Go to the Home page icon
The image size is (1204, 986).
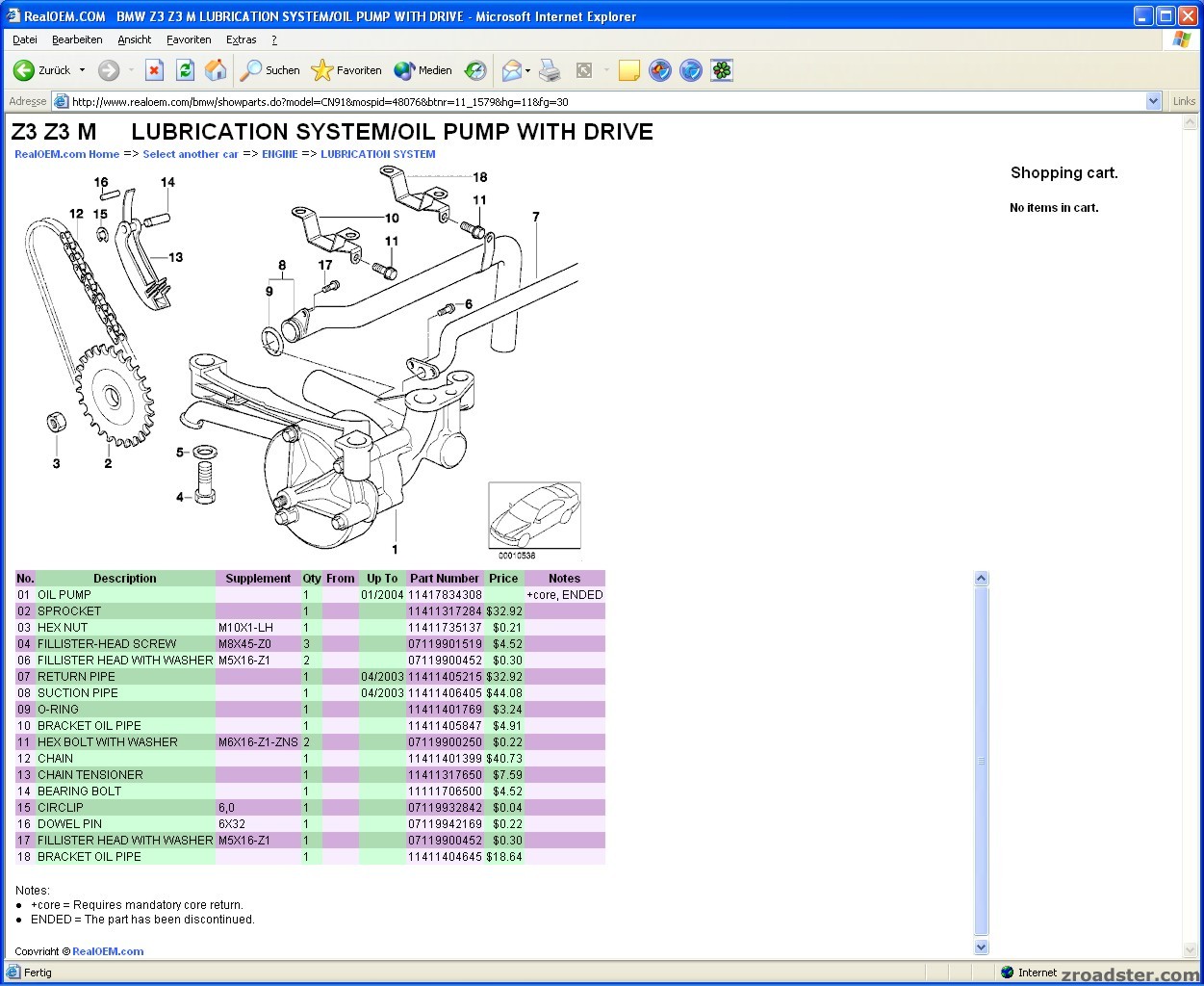[216, 70]
